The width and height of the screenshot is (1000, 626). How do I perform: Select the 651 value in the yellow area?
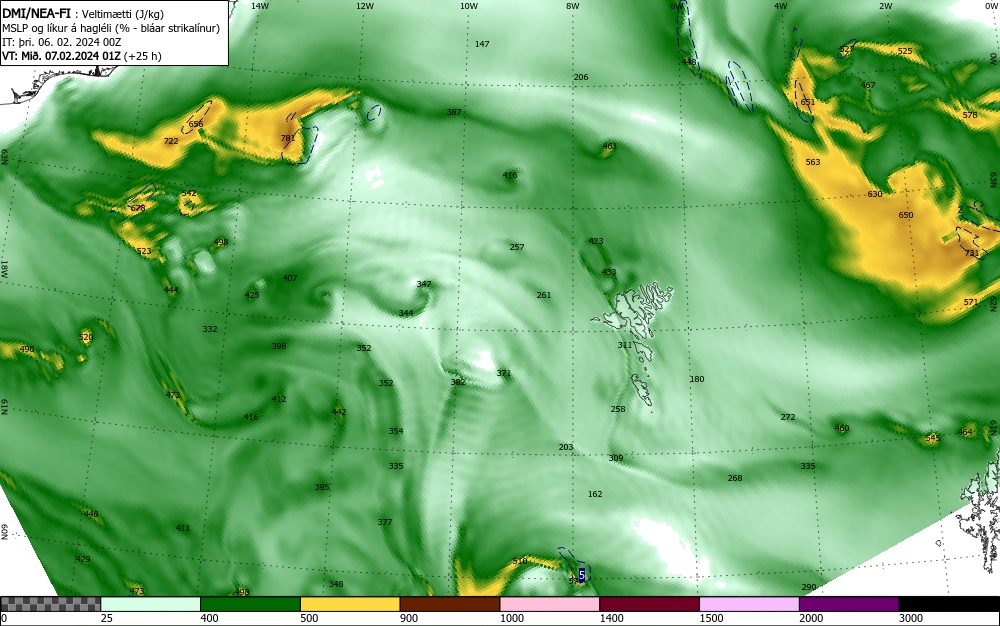[x=808, y=102]
